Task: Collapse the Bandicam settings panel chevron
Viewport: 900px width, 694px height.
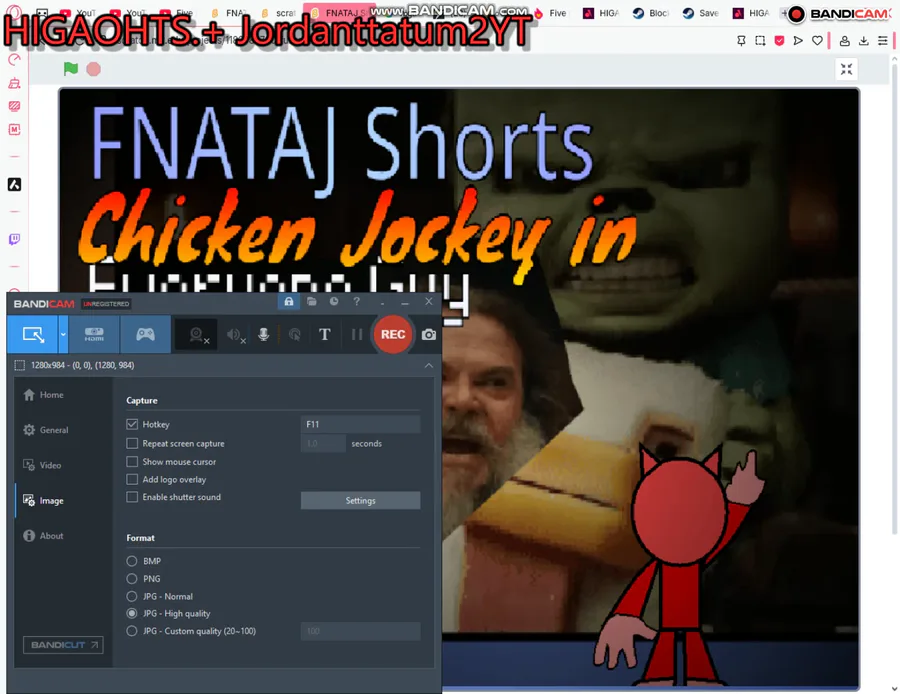Action: pyautogui.click(x=429, y=366)
